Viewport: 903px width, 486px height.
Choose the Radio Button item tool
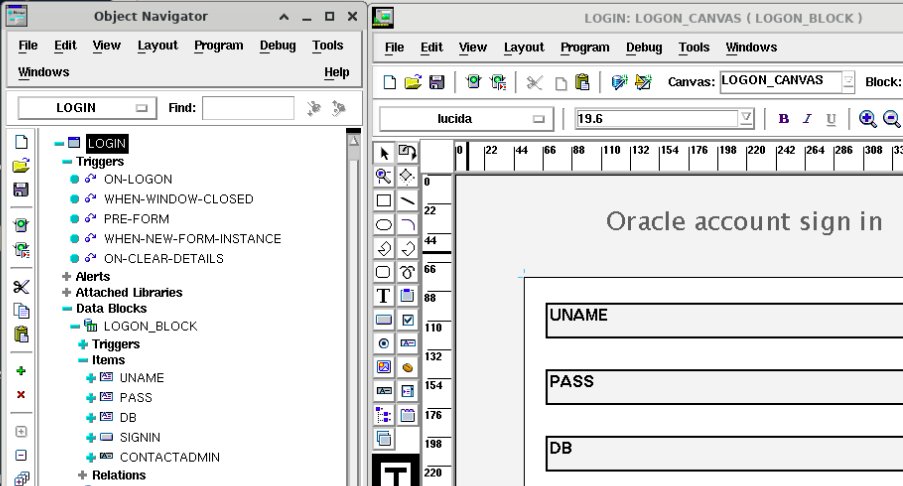pyautogui.click(x=384, y=344)
